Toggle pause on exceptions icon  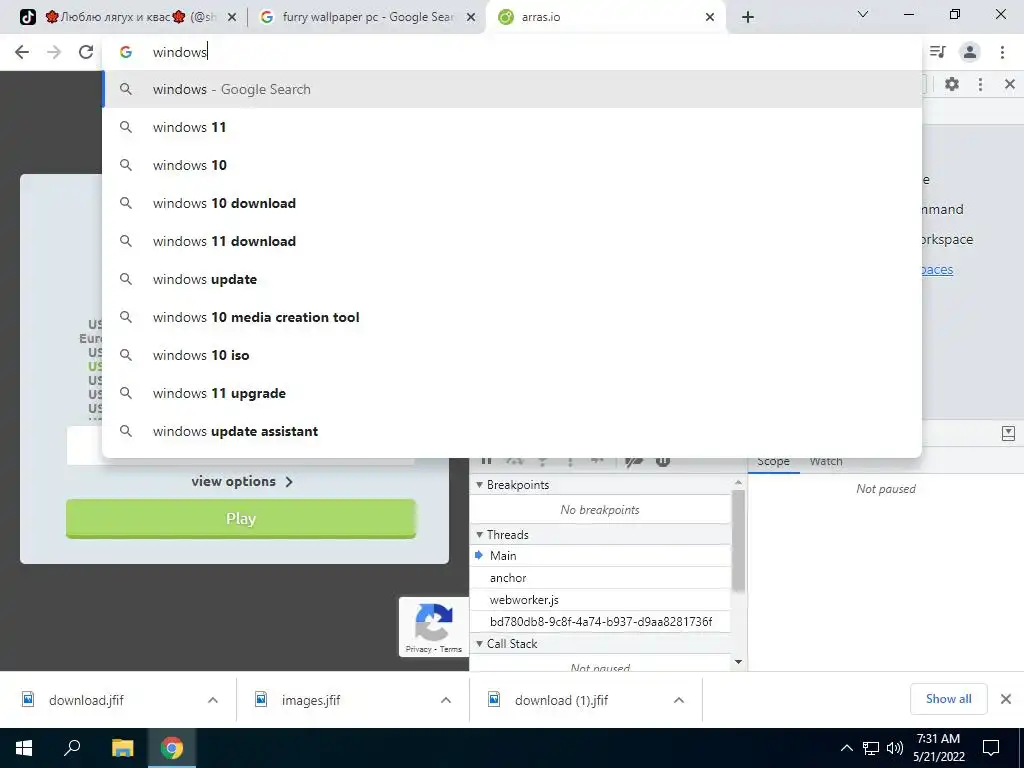coord(663,460)
